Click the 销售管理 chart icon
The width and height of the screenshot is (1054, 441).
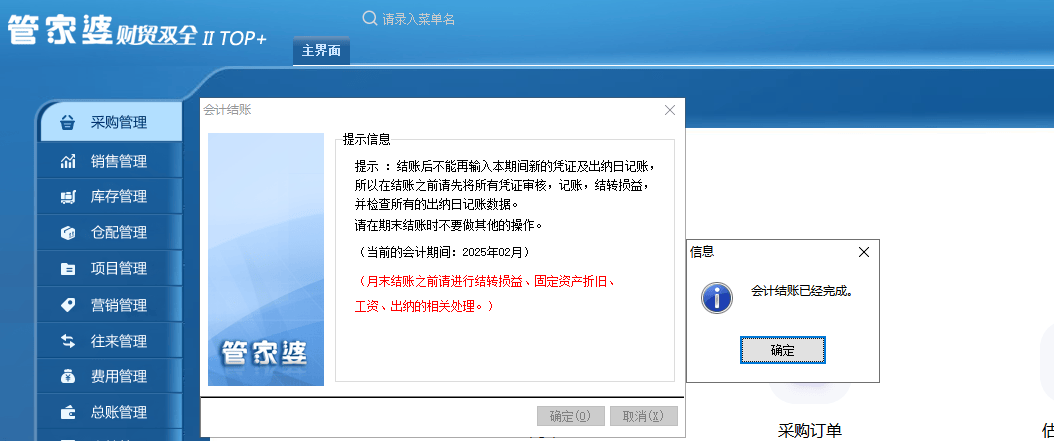pos(68,161)
